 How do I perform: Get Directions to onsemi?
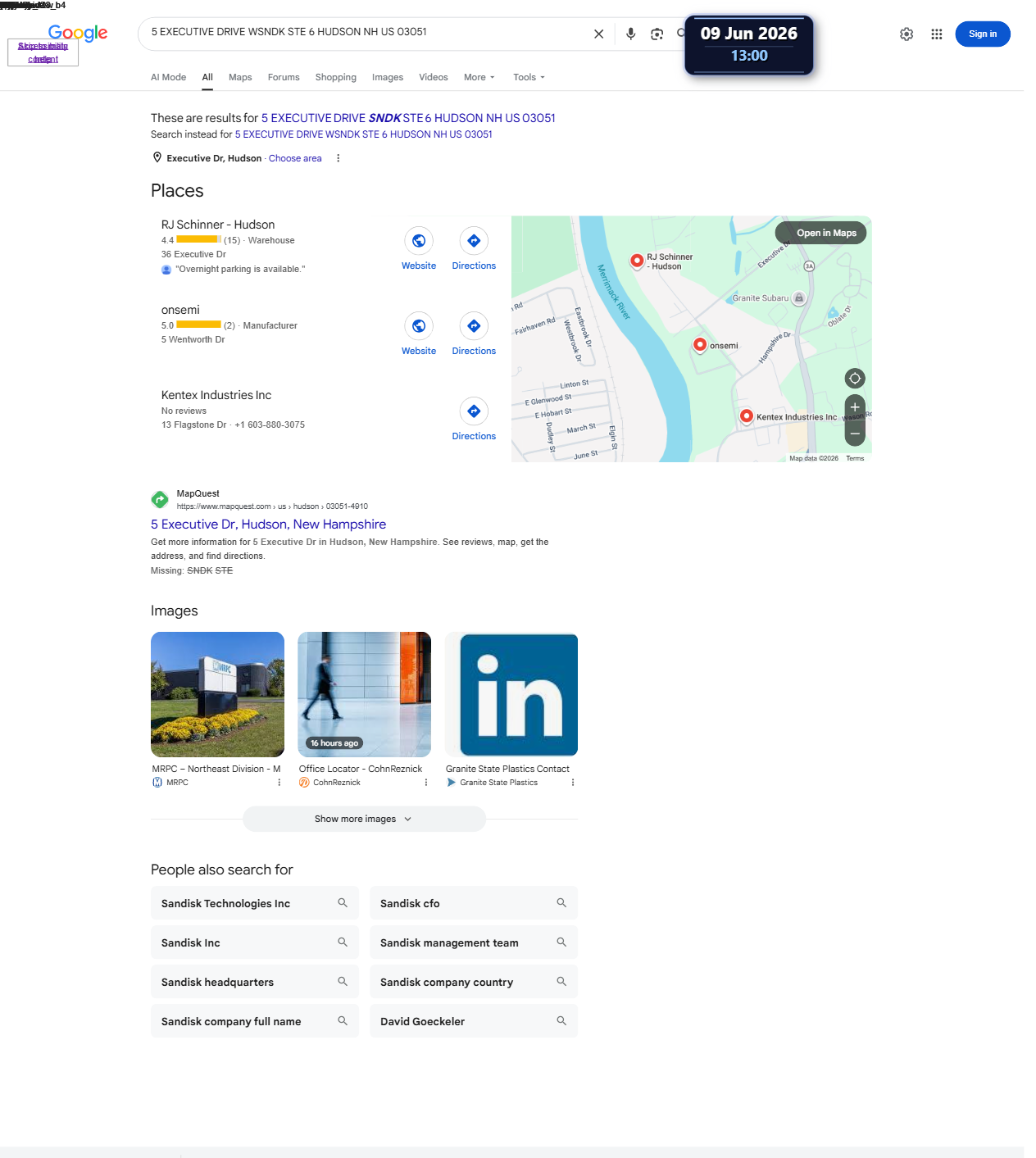pyautogui.click(x=474, y=334)
